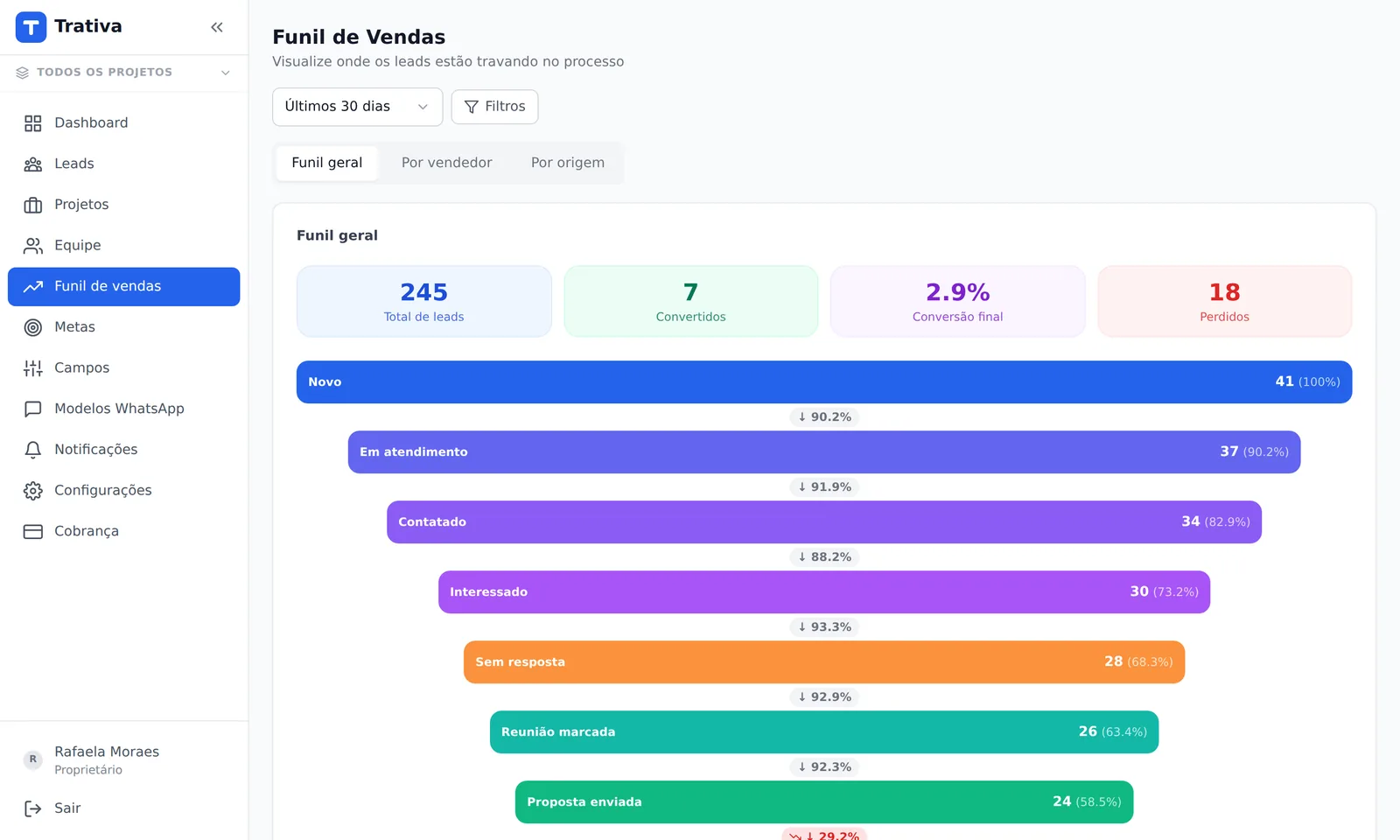
Task: Click the Configurações gear icon
Action: click(x=33, y=491)
